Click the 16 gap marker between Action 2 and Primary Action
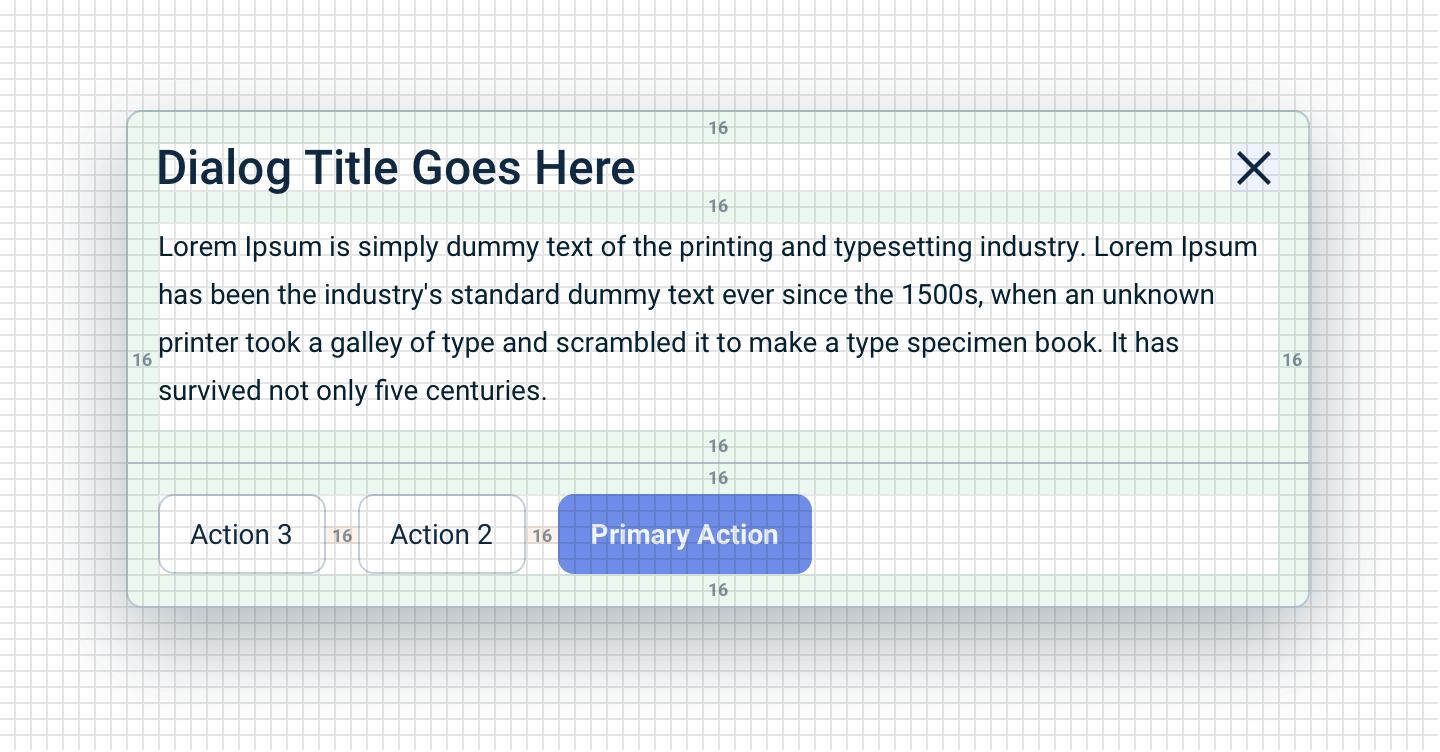 tap(542, 535)
